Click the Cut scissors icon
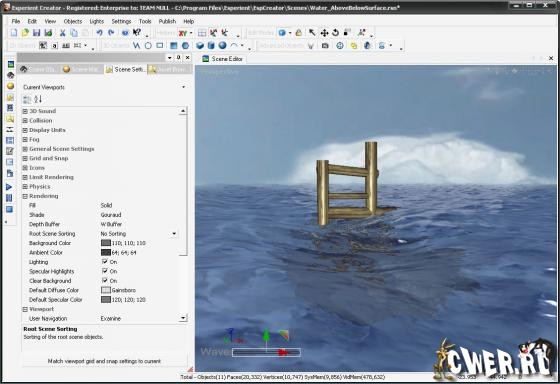560x384 pixels. pos(62,33)
